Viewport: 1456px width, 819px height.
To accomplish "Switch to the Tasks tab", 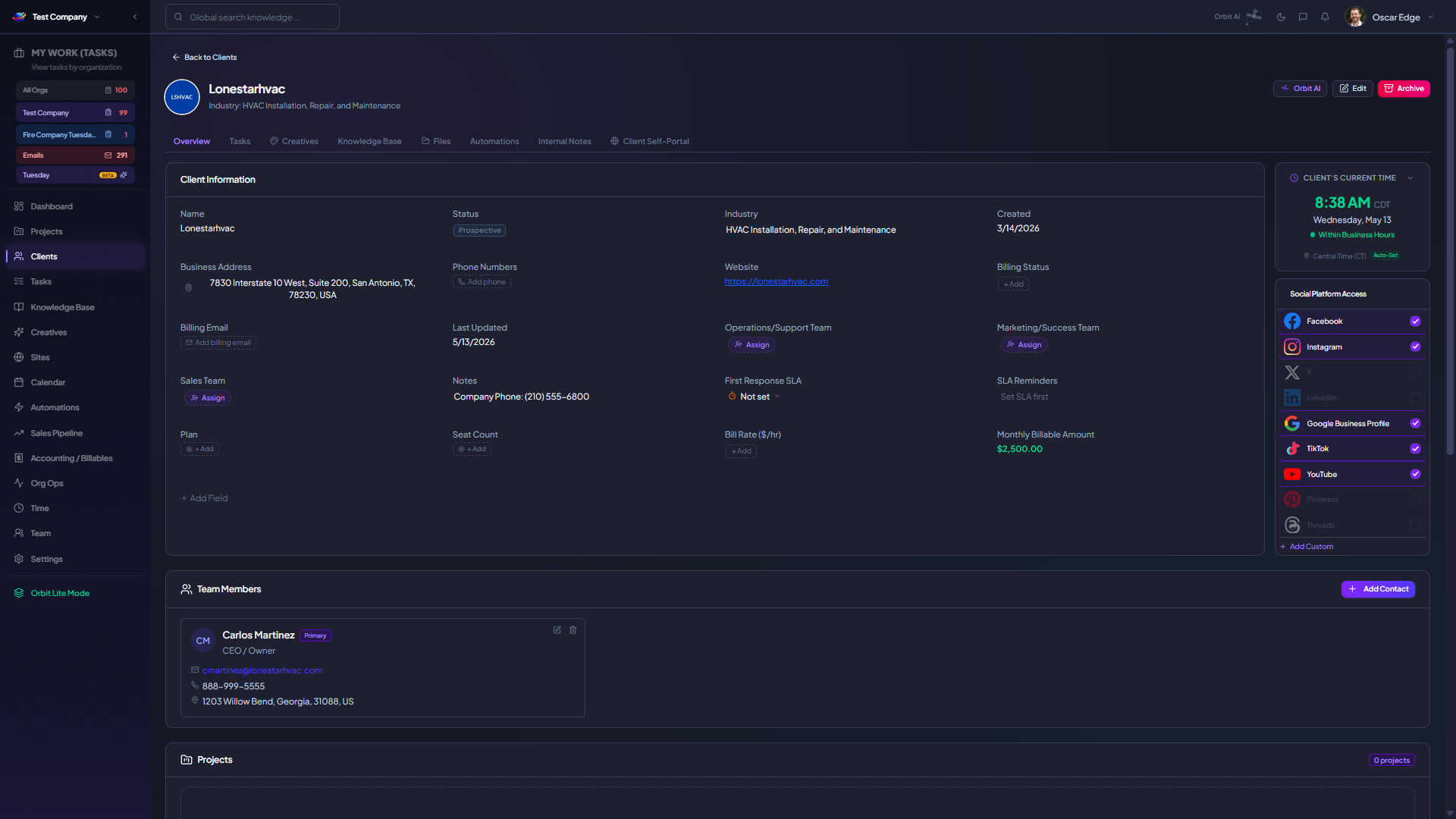I will click(240, 142).
